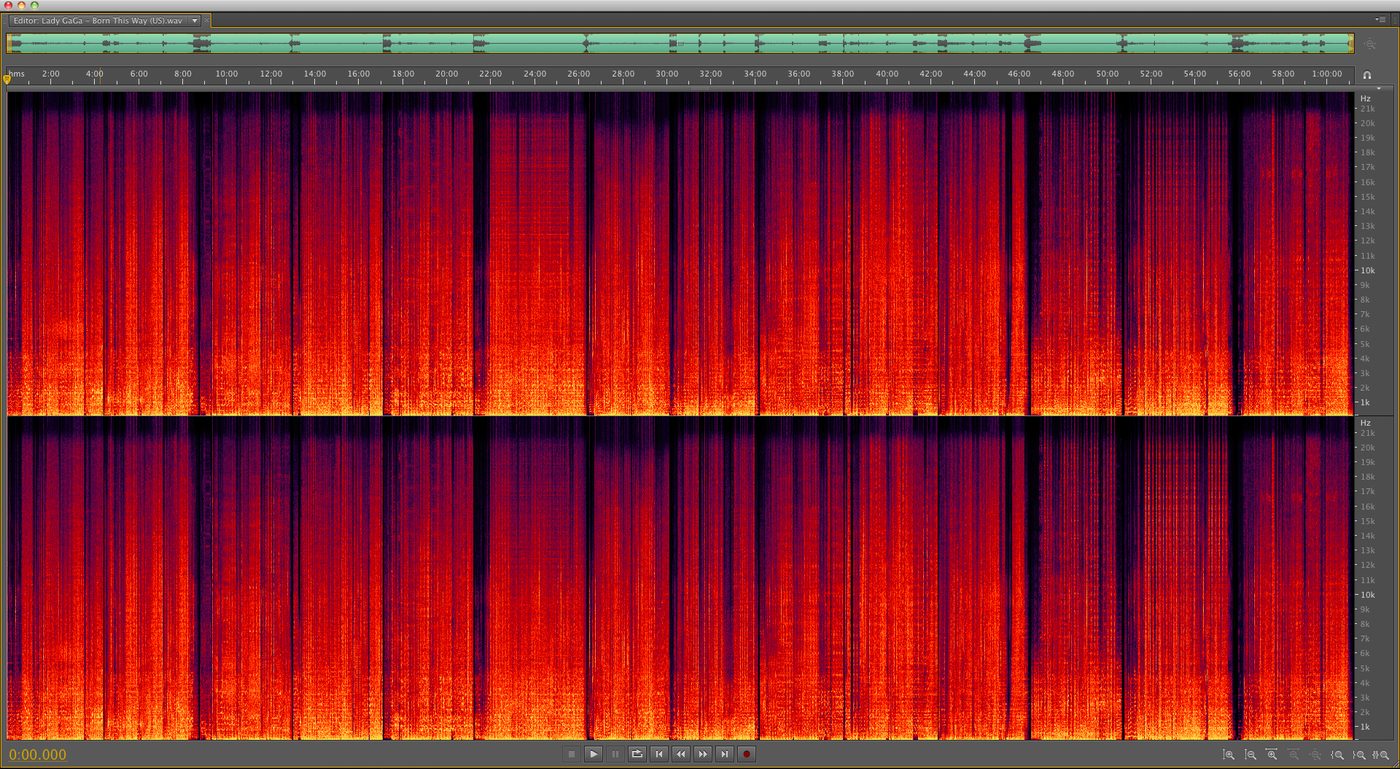Viewport: 1400px width, 769px height.
Task: Zoom to the selection
Action: click(x=1382, y=755)
